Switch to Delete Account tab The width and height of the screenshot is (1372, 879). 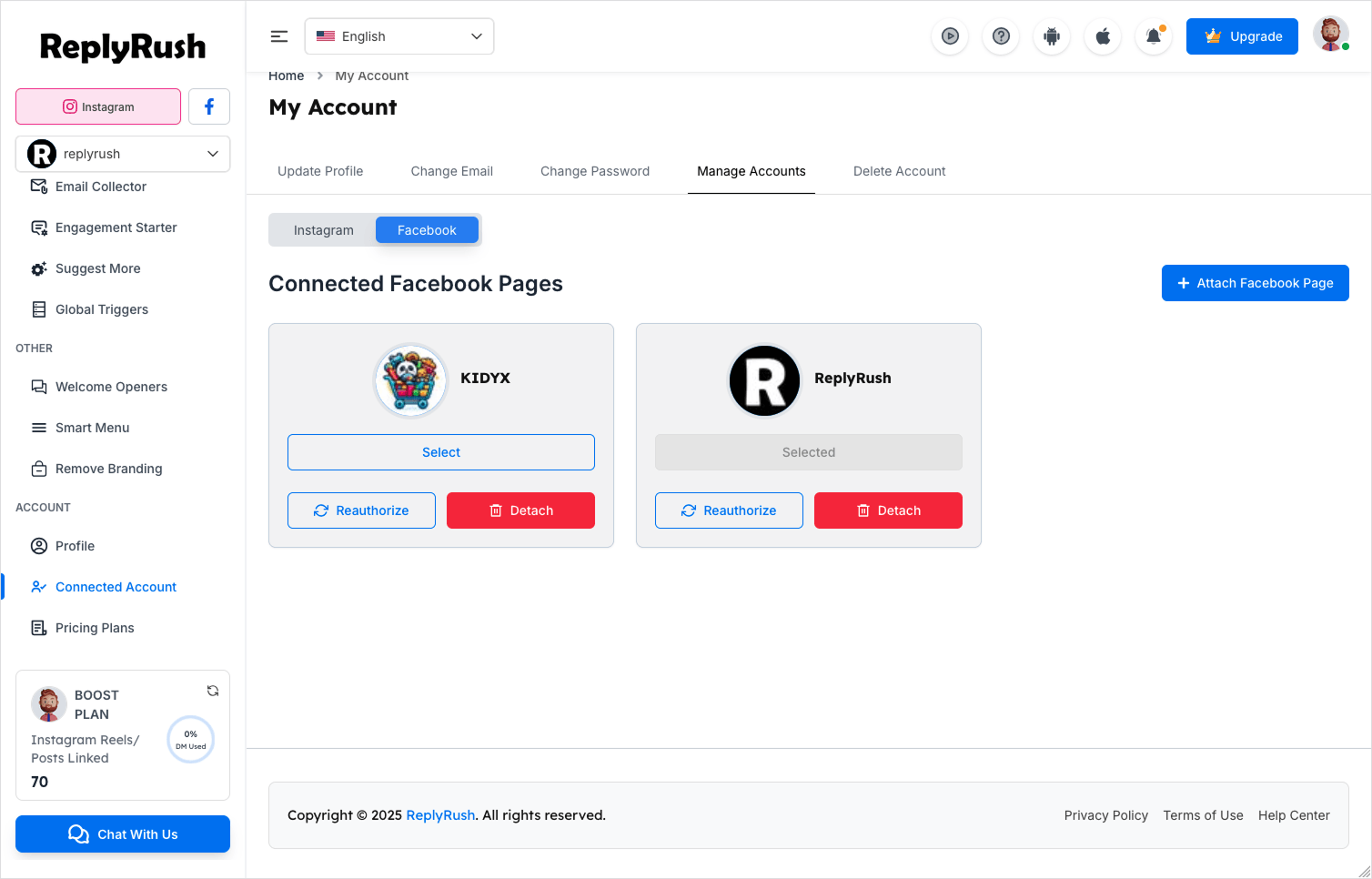900,171
